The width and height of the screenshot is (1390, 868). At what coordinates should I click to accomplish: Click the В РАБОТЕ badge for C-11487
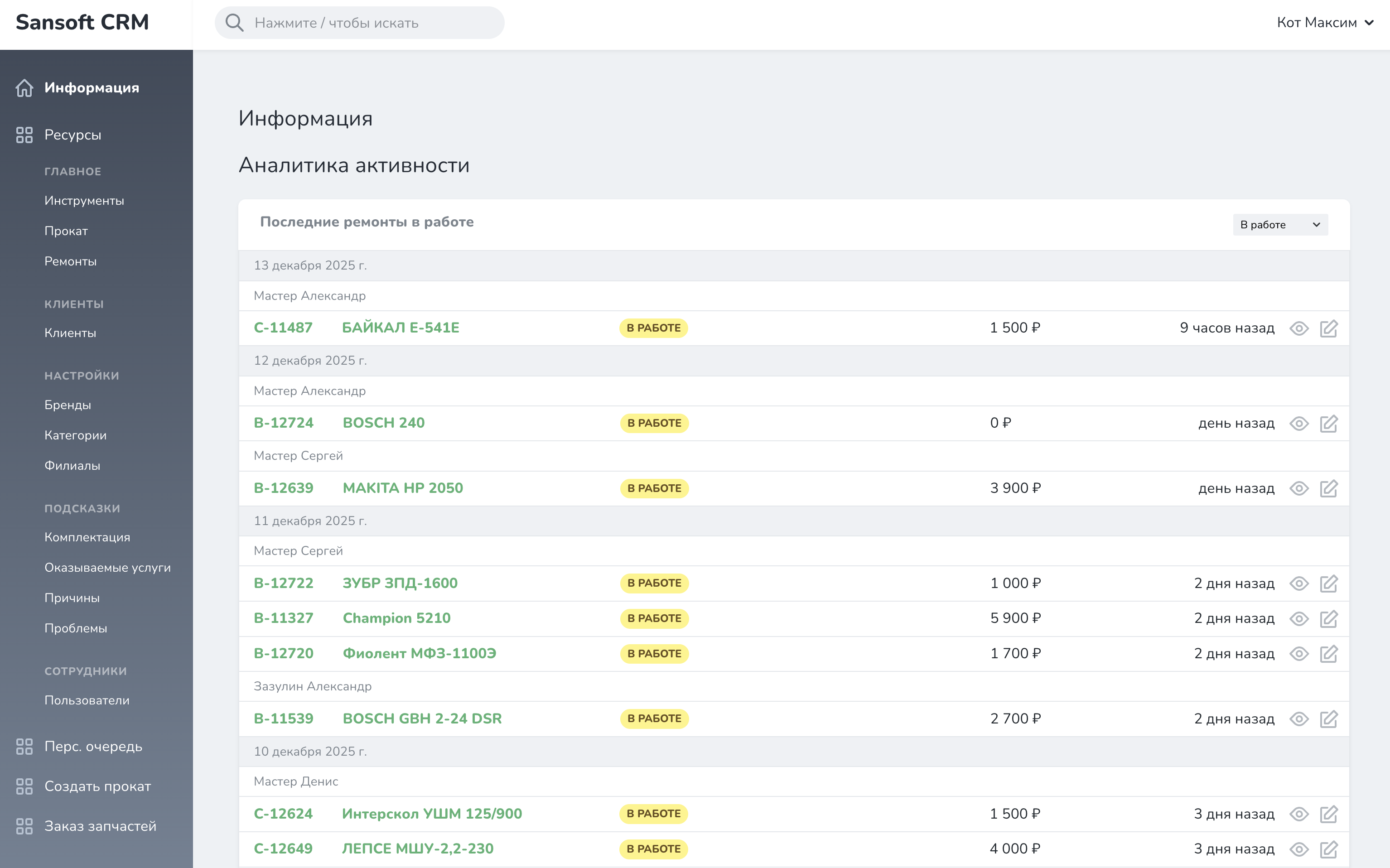(x=653, y=328)
